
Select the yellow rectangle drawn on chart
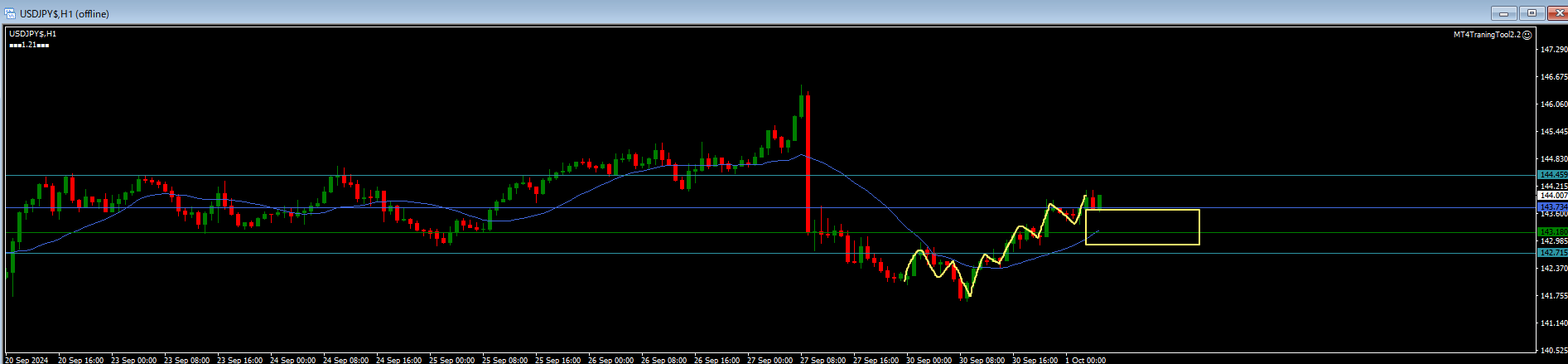[1141, 211]
